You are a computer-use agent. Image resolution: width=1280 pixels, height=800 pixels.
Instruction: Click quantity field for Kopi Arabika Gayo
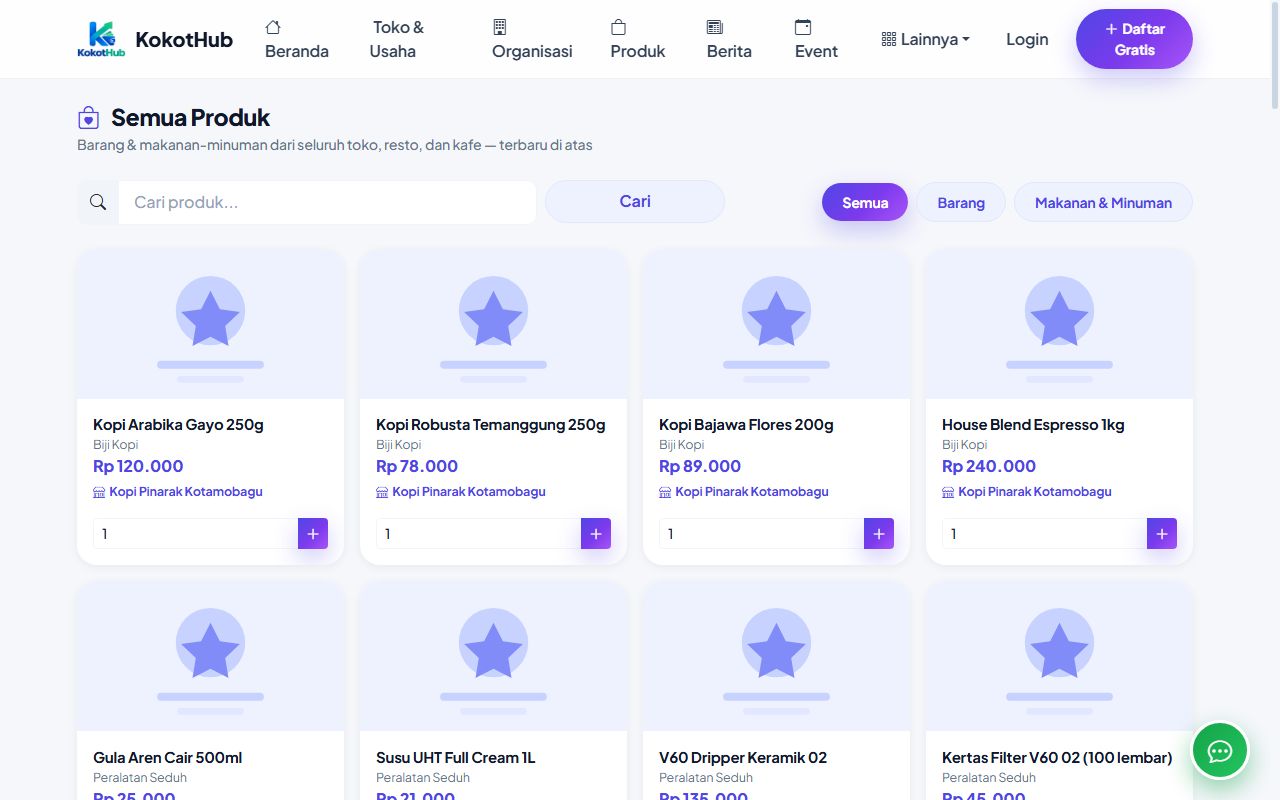196,534
